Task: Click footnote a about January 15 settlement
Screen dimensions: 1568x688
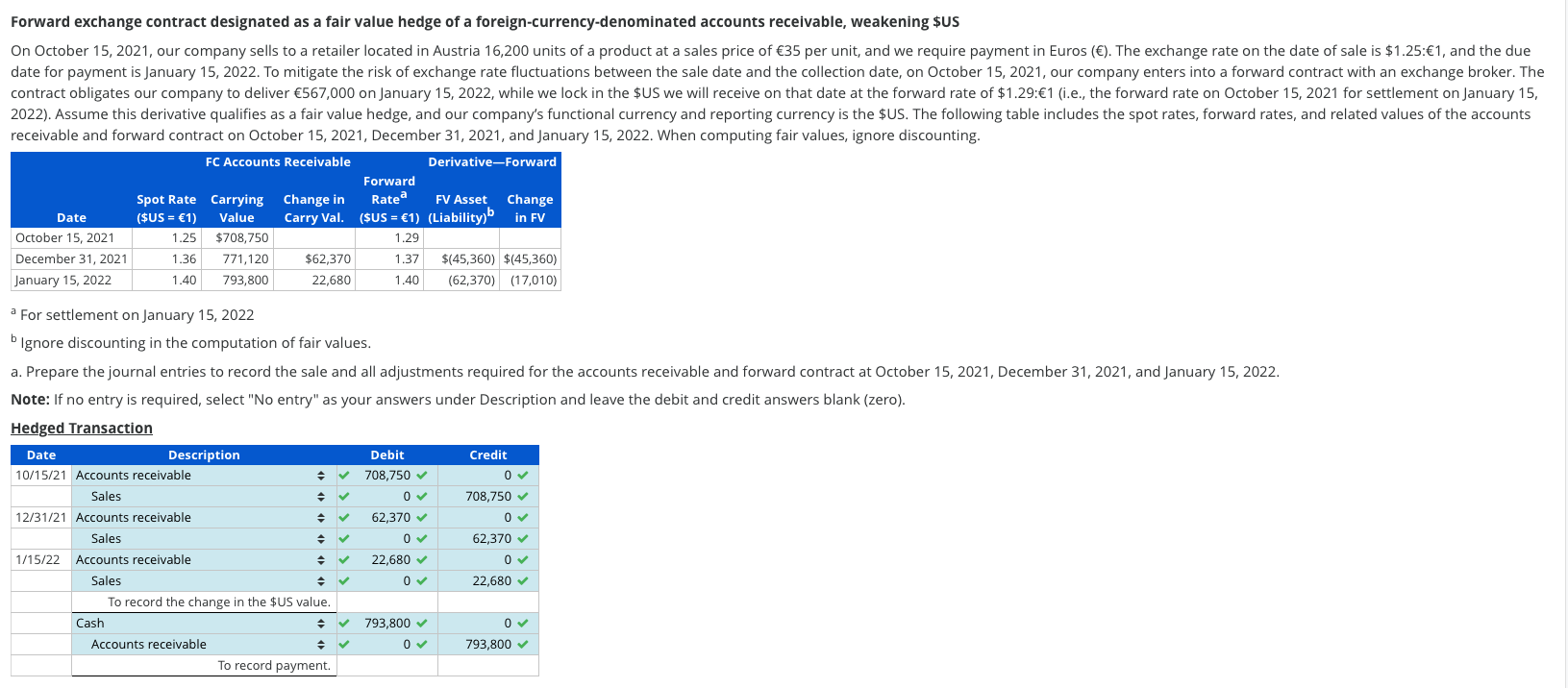Action: coord(132,314)
